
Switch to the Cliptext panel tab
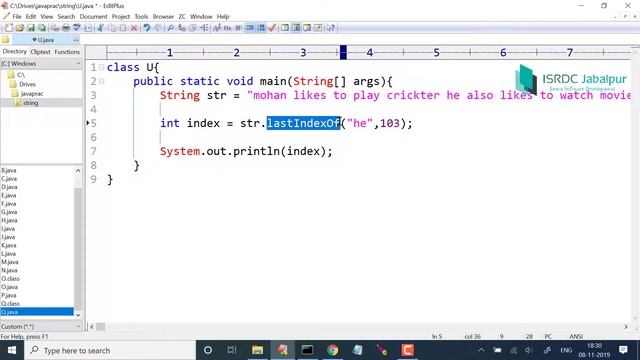40,52
